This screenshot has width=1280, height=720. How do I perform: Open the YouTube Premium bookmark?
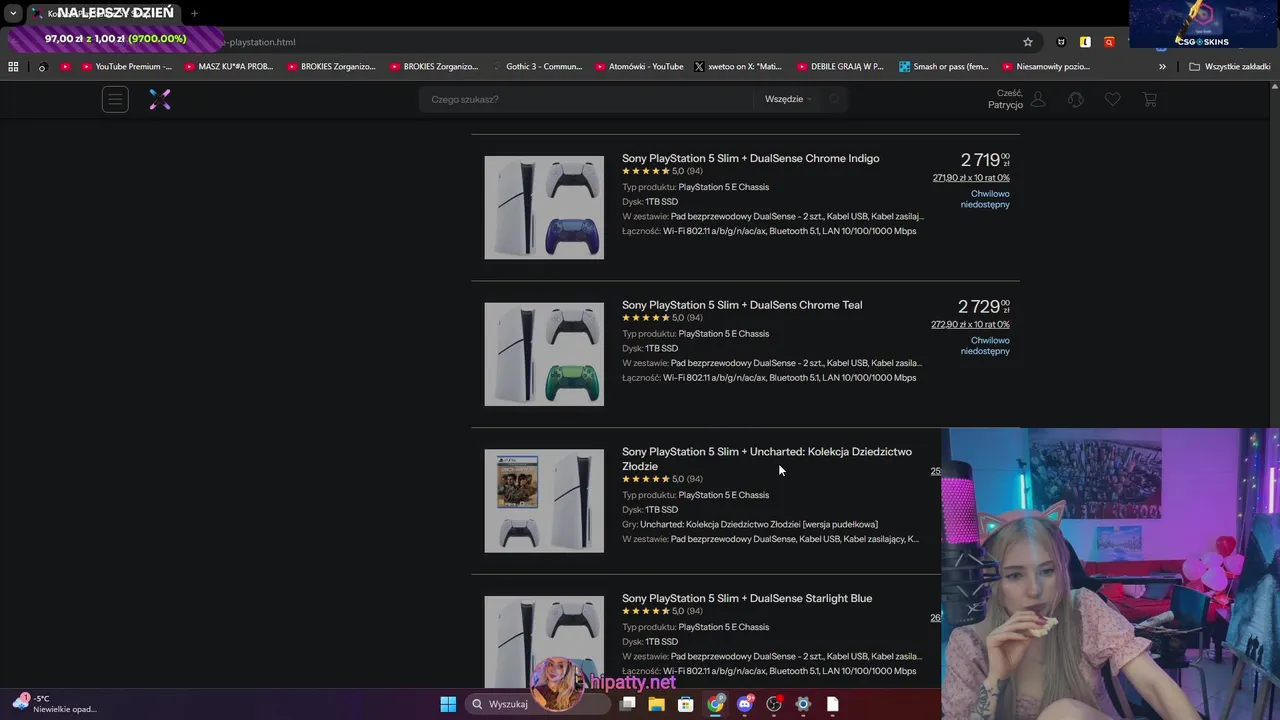126,67
